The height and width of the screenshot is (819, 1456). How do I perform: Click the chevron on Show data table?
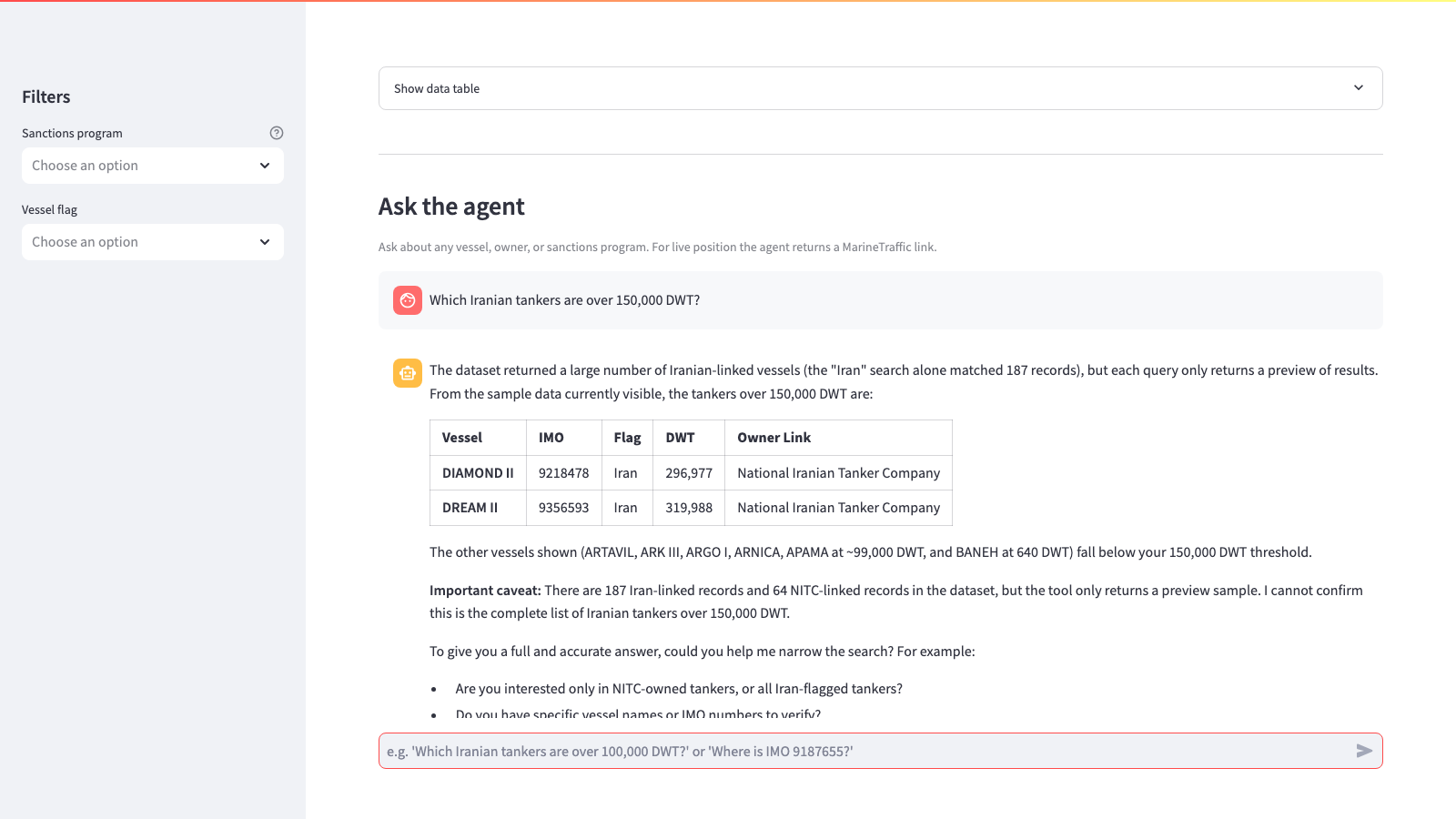click(1359, 88)
